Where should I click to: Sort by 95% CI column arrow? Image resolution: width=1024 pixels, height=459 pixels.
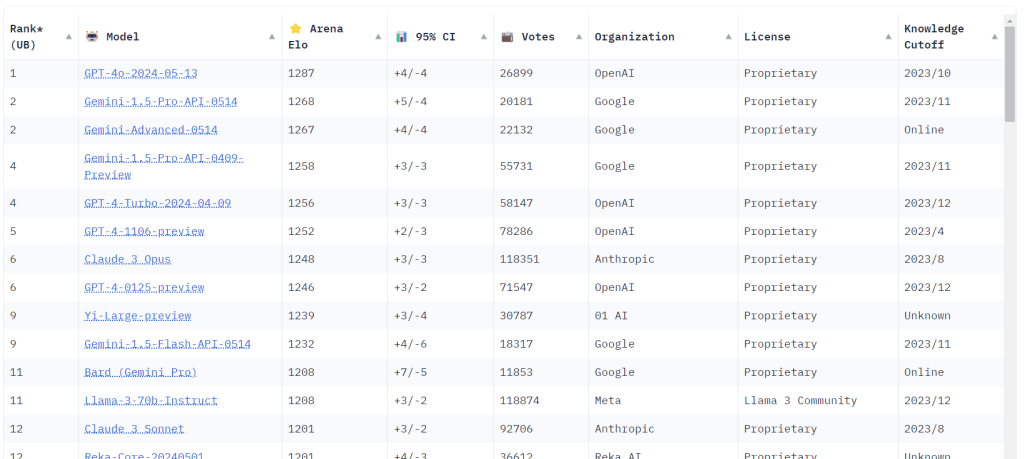click(483, 37)
